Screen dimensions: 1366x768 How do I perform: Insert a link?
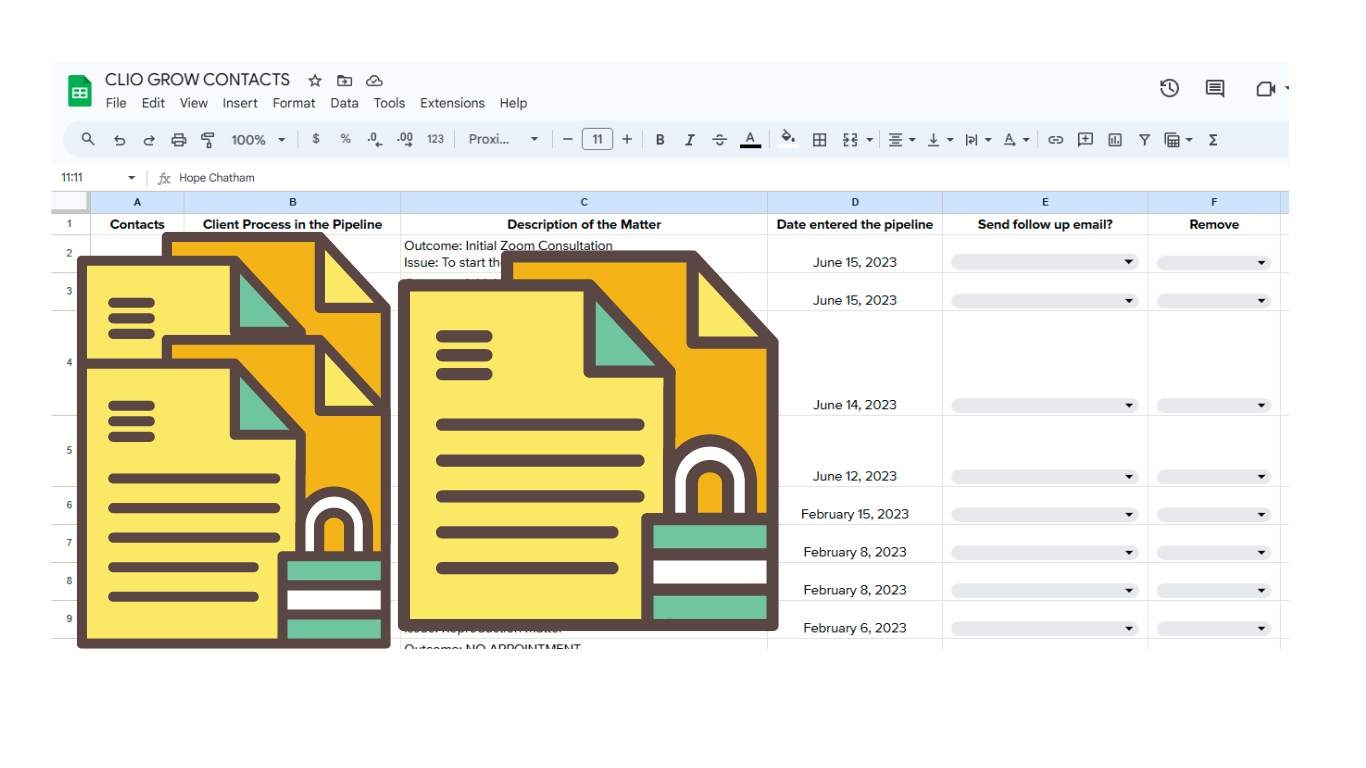click(1055, 140)
